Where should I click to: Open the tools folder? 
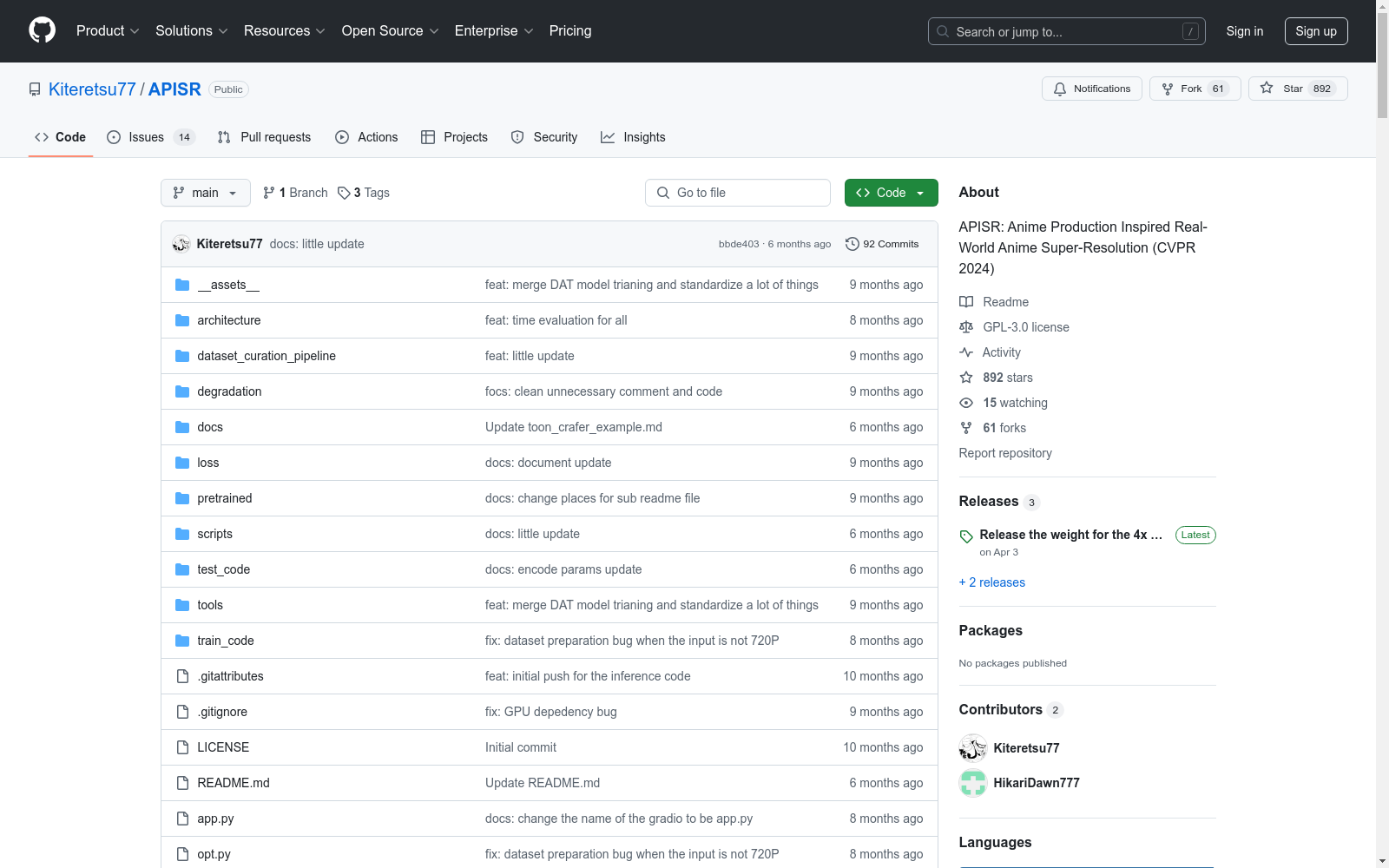pos(210,605)
